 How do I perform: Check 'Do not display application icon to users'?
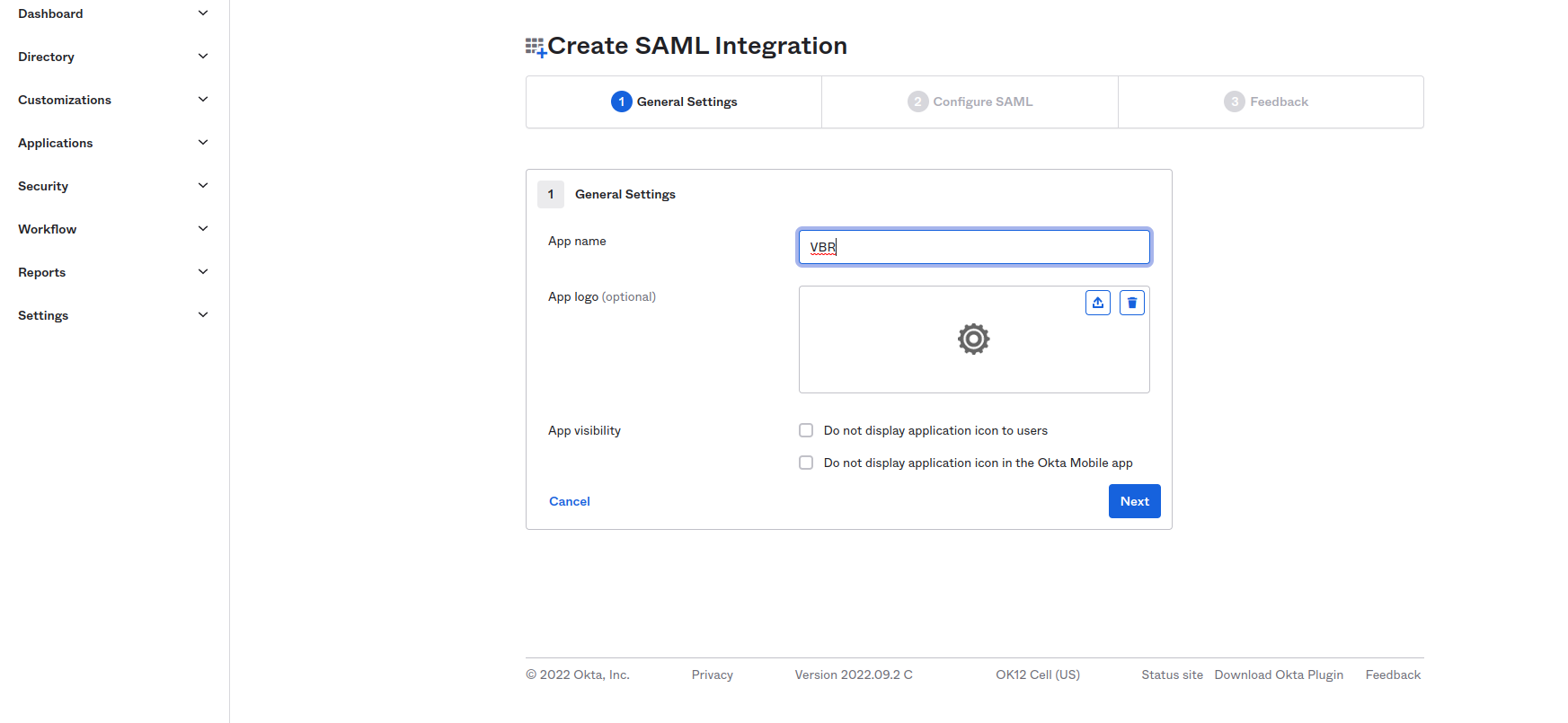point(806,430)
